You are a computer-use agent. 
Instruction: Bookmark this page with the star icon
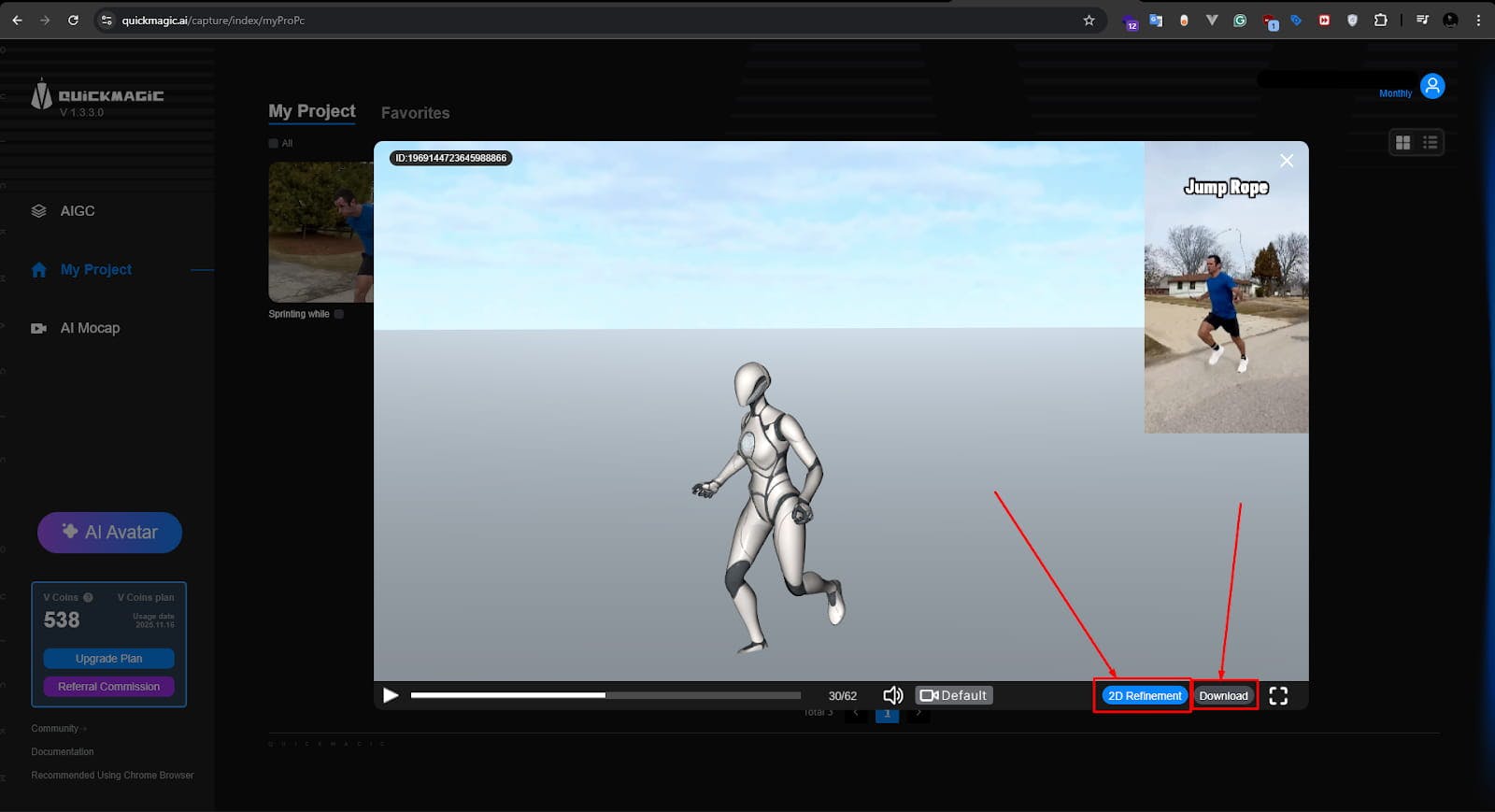coord(1089,20)
